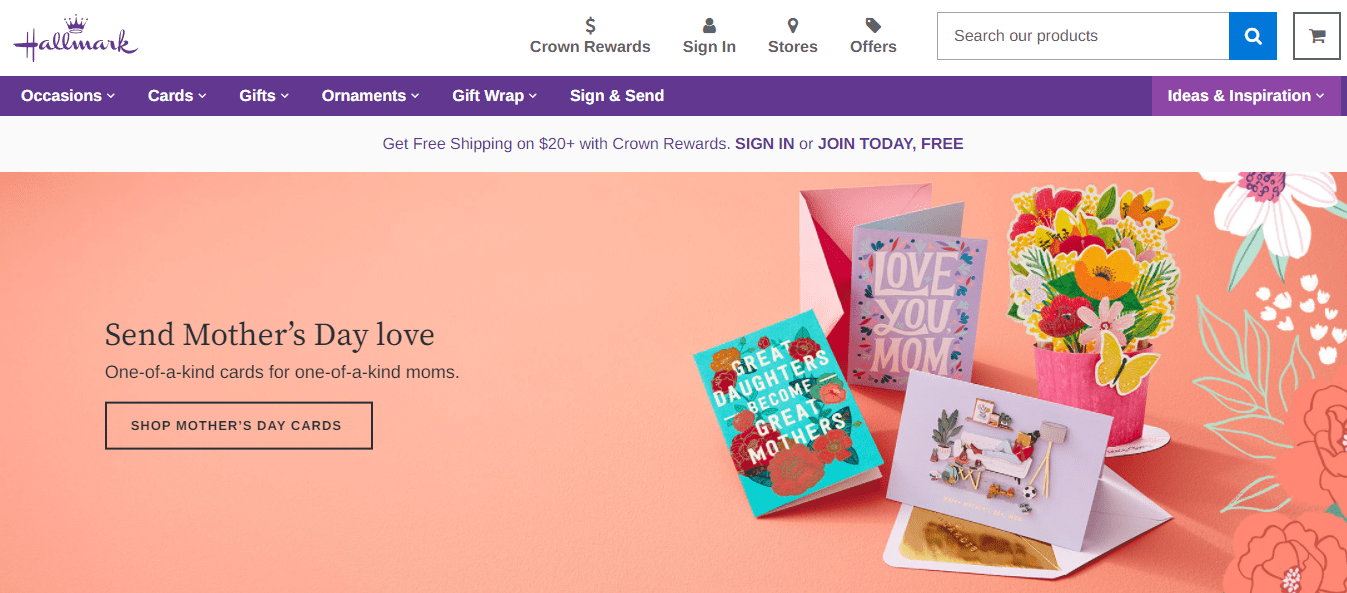Click the Hallmark crown logo
This screenshot has width=1347, height=593.
pos(76,38)
